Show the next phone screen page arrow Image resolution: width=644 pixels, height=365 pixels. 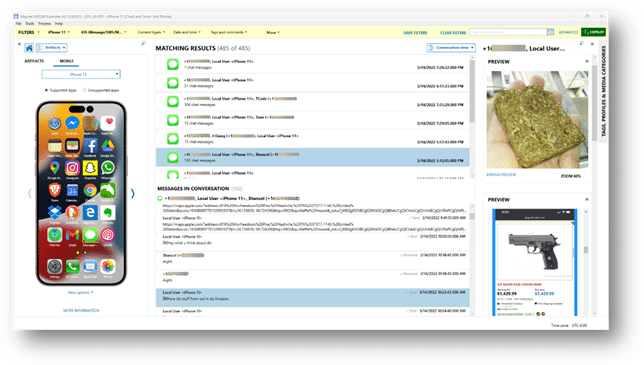(133, 193)
